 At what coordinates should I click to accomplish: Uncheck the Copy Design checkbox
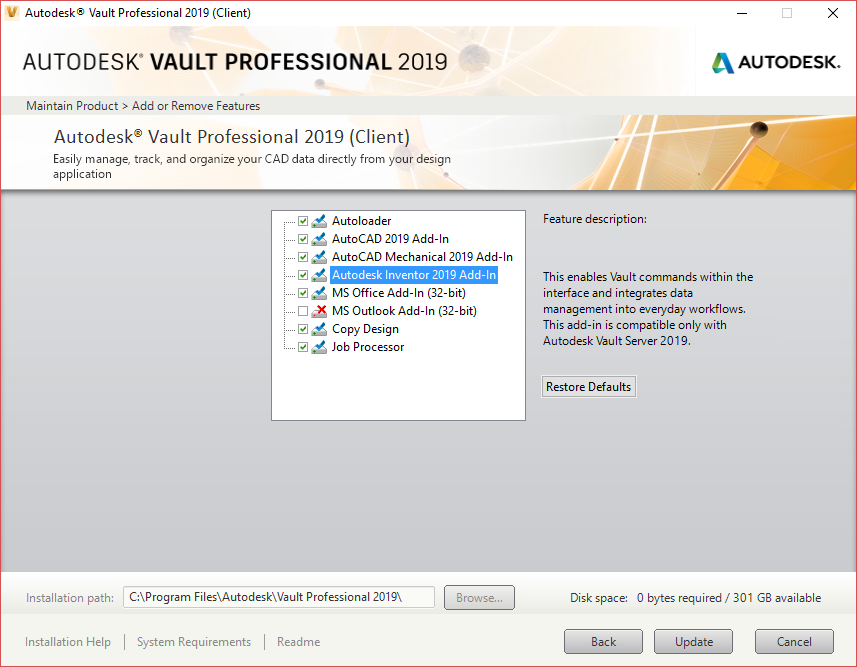(303, 329)
